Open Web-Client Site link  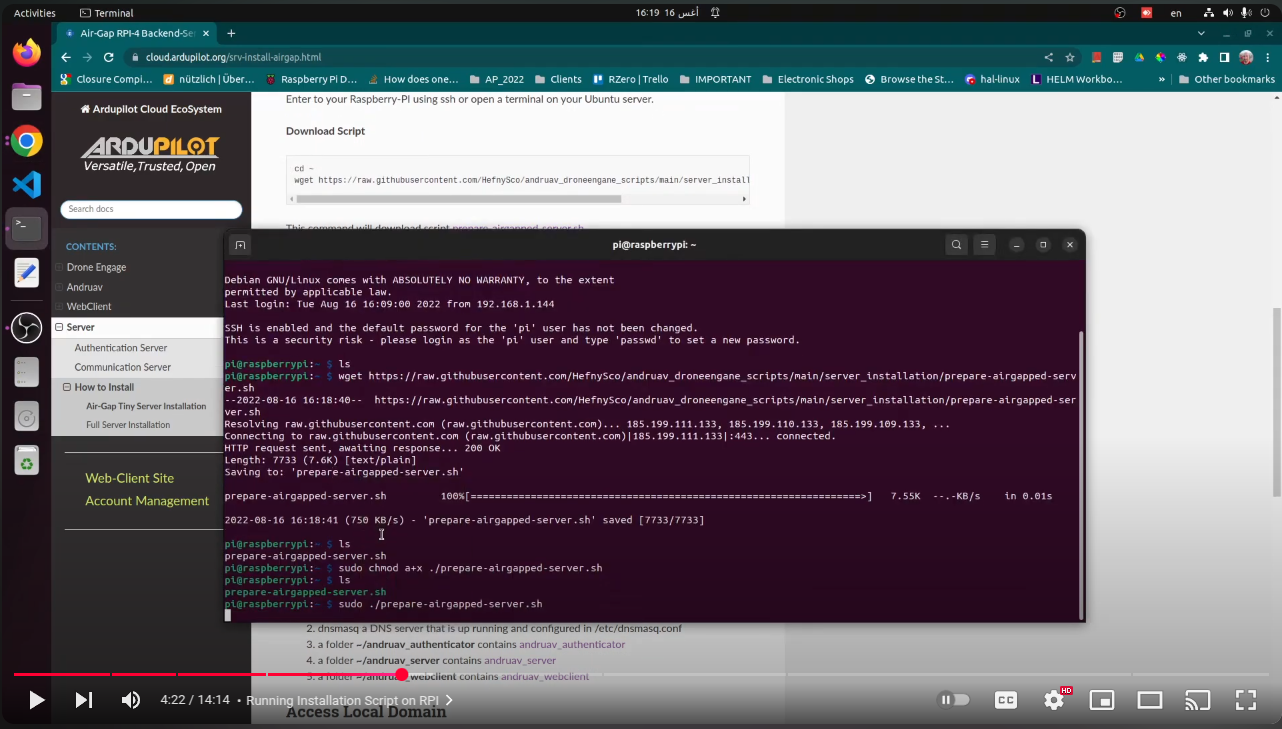(x=129, y=478)
